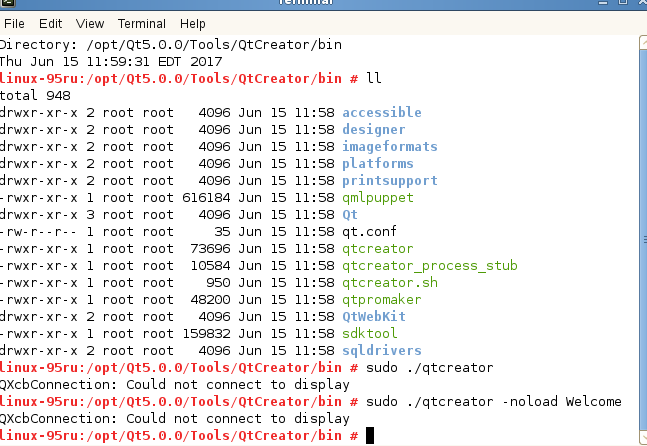
Task: Click the 'sdktool' file name
Action: 369,333
